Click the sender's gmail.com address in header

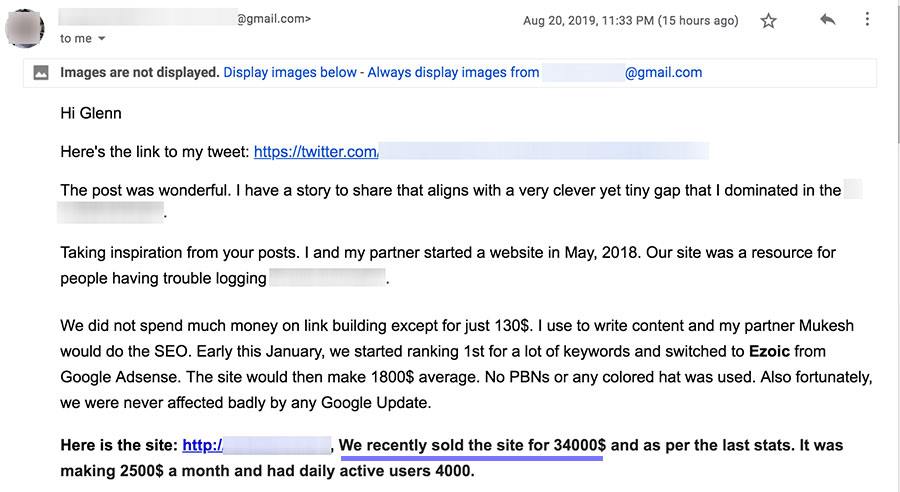(274, 18)
